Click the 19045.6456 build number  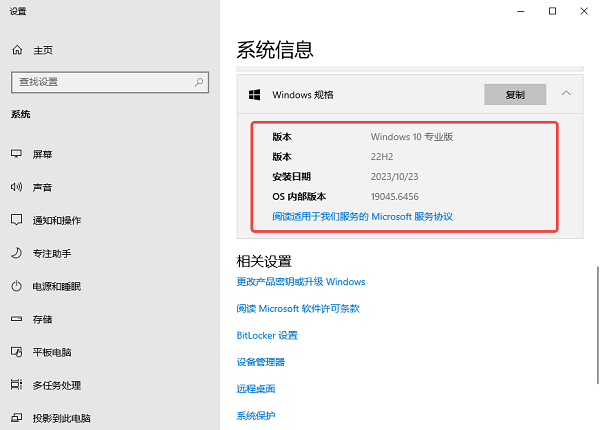395,197
